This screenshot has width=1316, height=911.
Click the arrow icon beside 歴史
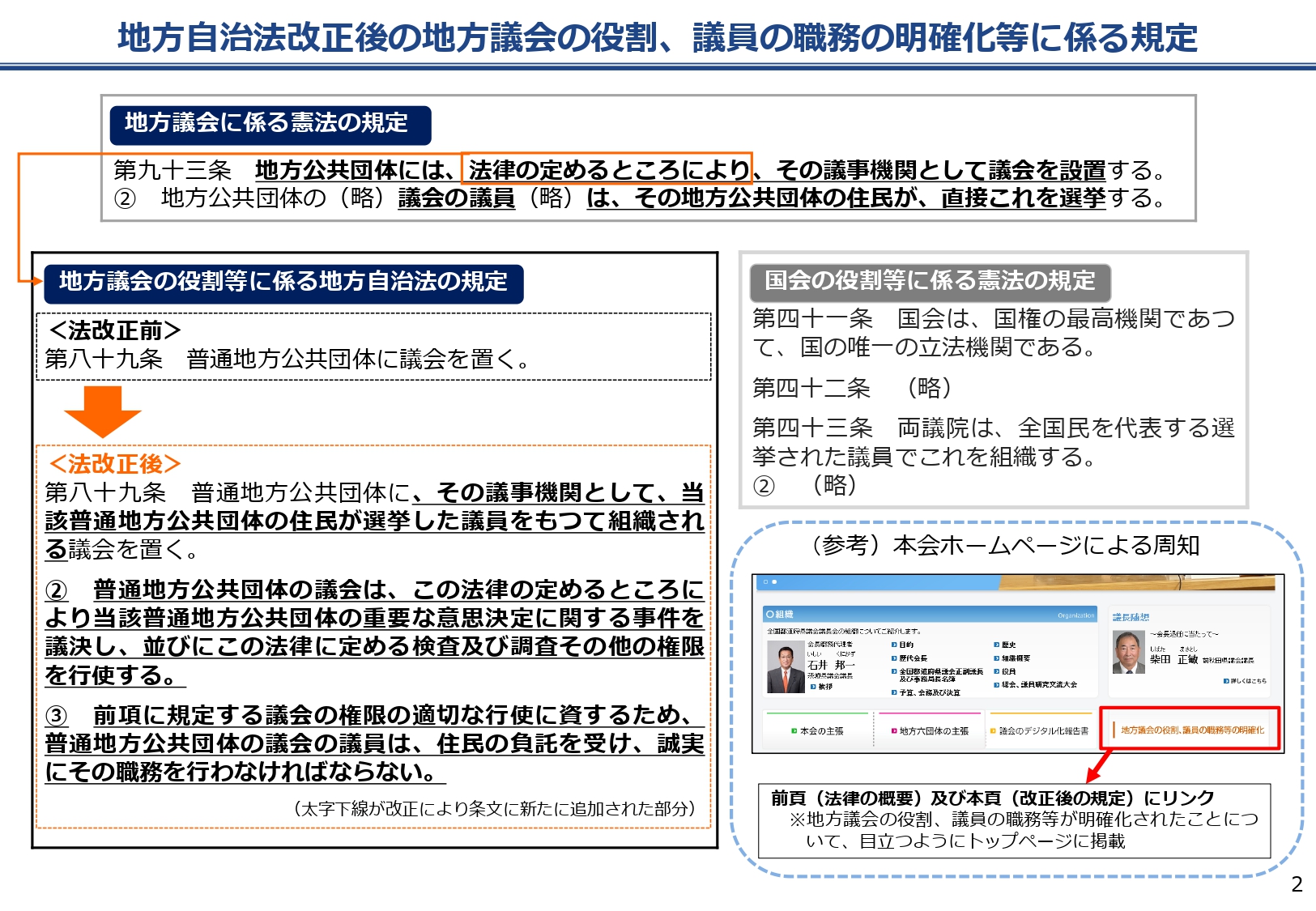coord(997,645)
